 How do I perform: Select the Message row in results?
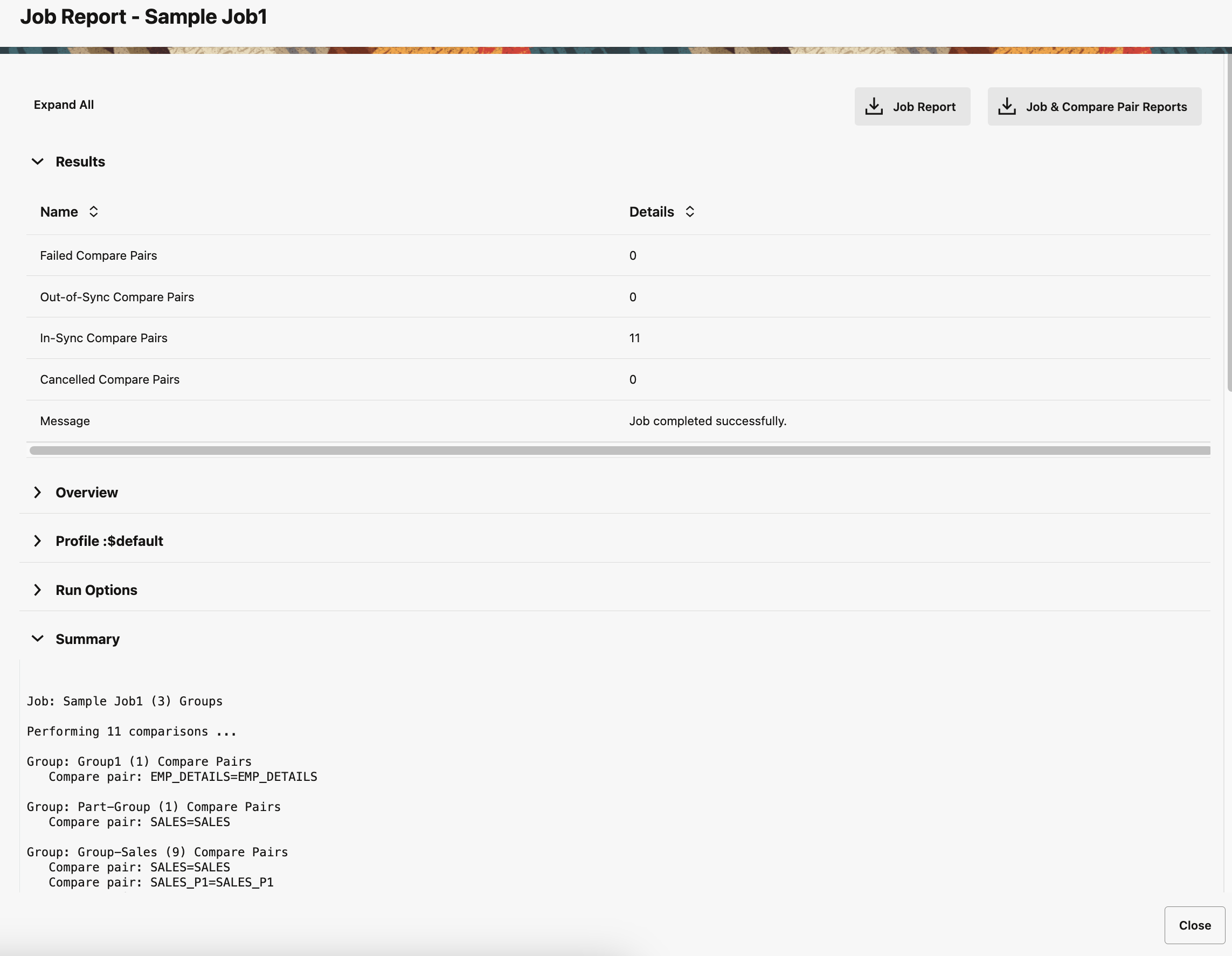(65, 421)
